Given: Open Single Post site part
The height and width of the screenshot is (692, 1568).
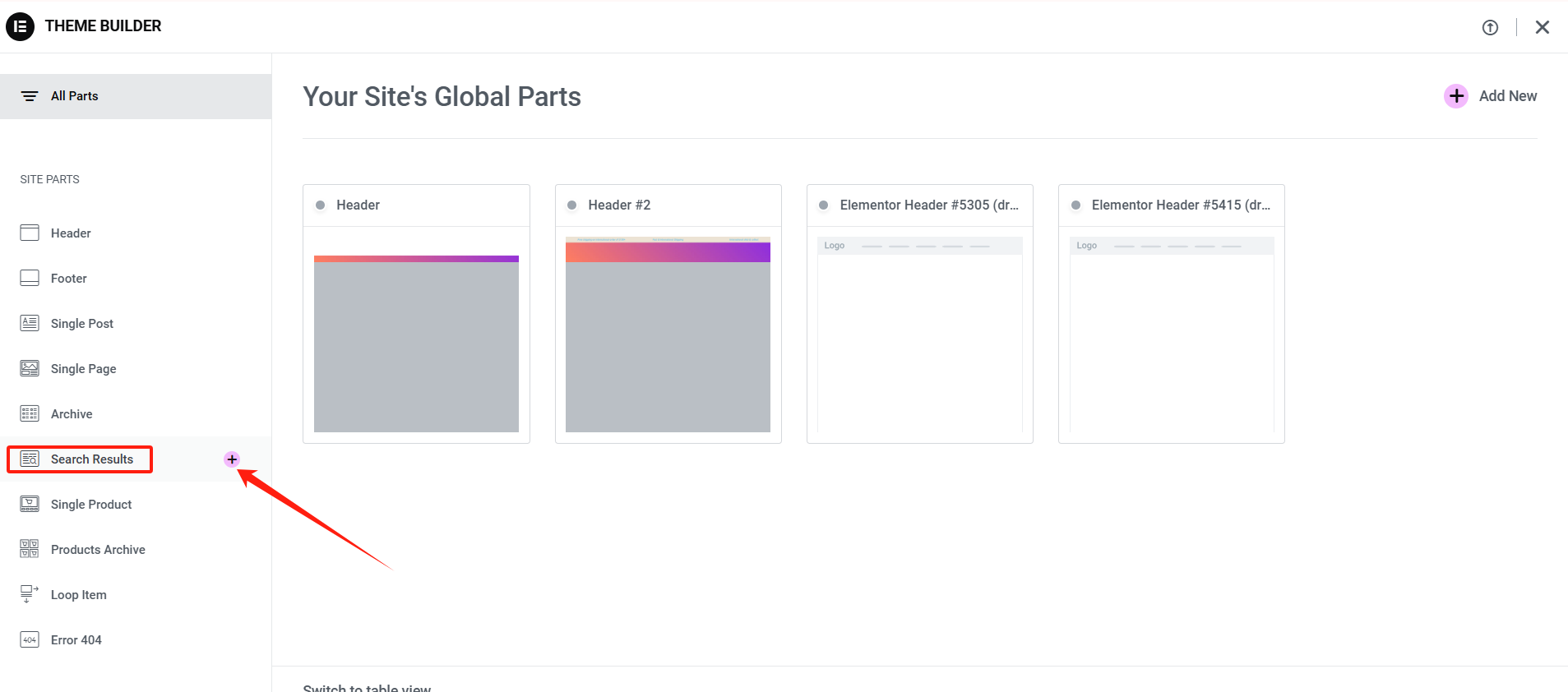Looking at the screenshot, I should [81, 324].
